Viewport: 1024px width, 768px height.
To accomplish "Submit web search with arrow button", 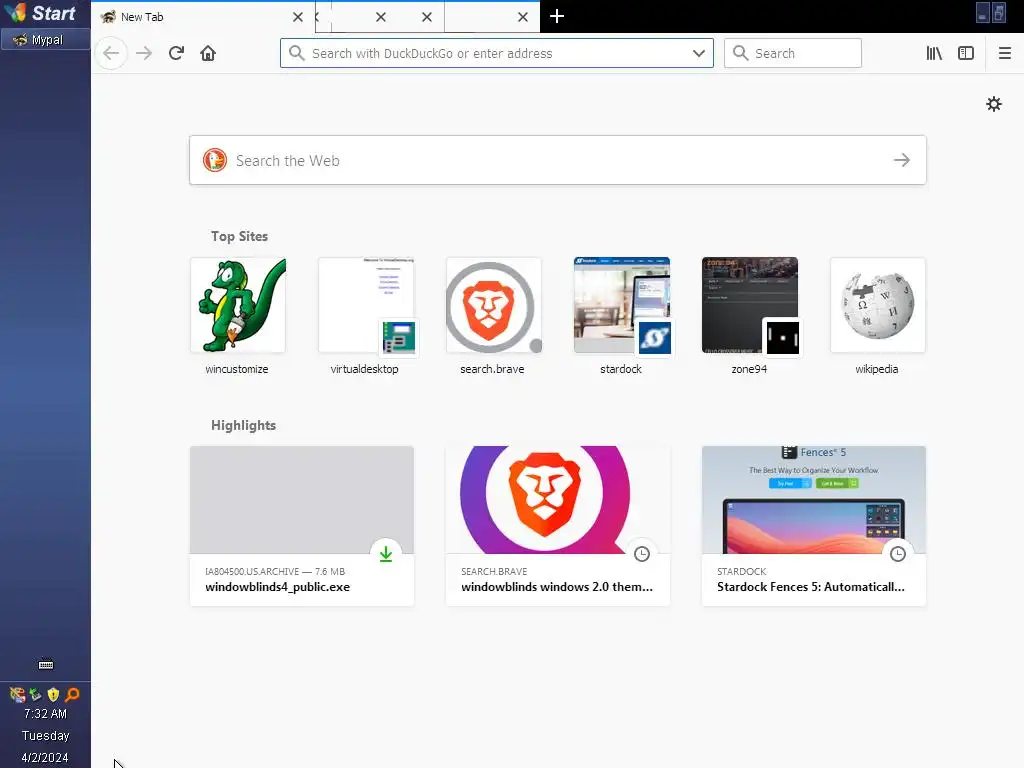I will 902,160.
